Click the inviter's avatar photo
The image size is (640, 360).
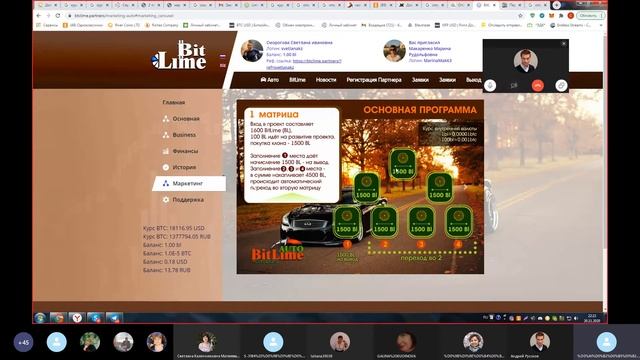[394, 51]
